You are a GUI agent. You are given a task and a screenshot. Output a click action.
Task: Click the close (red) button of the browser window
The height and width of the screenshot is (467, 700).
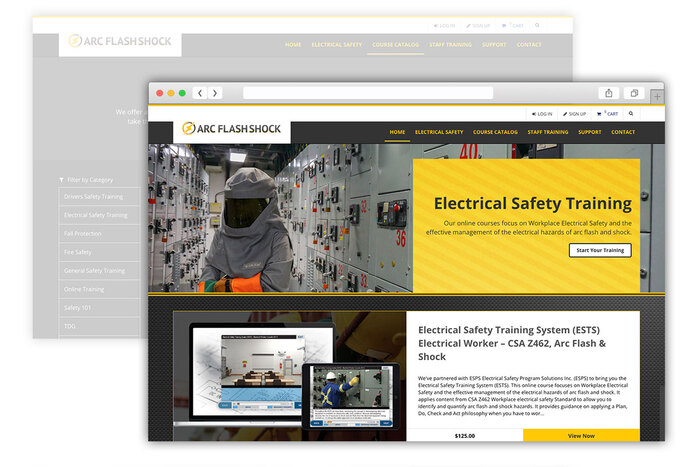pos(159,93)
